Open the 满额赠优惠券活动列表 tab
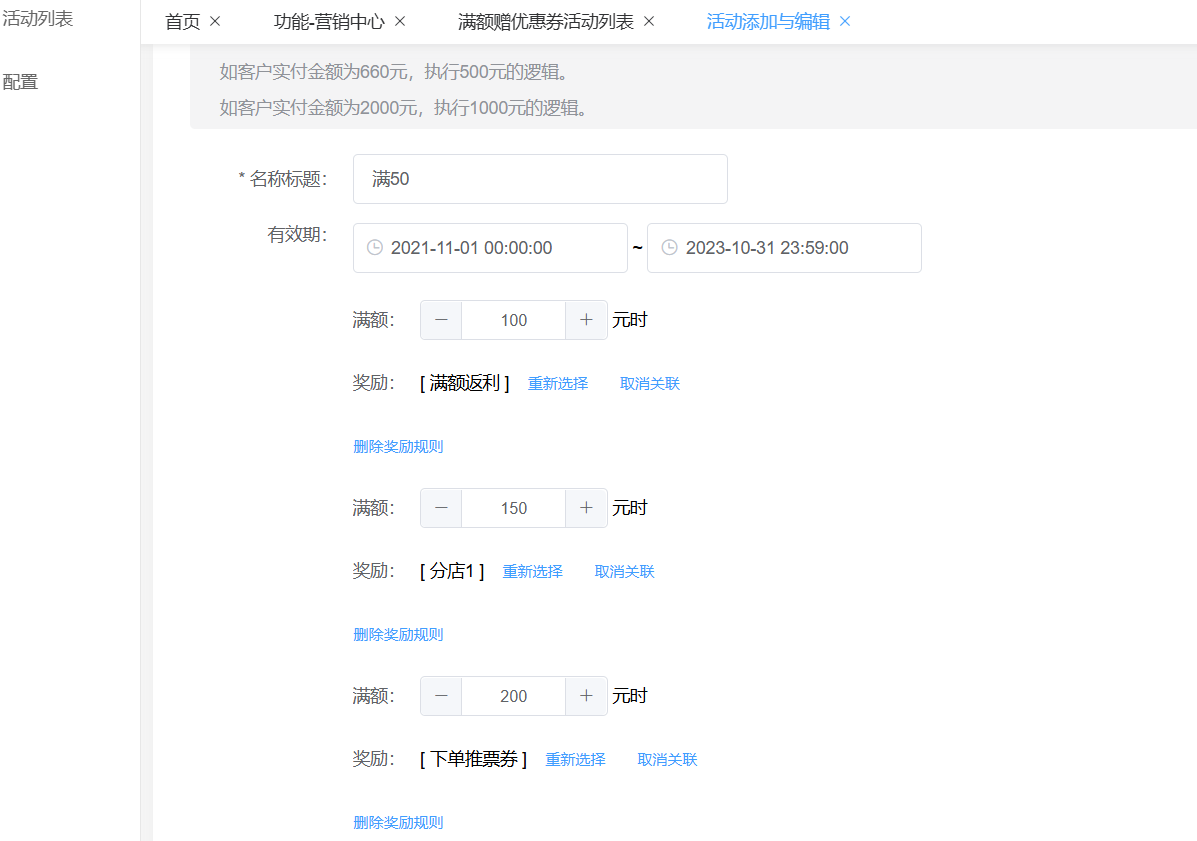1197x841 pixels. [545, 21]
